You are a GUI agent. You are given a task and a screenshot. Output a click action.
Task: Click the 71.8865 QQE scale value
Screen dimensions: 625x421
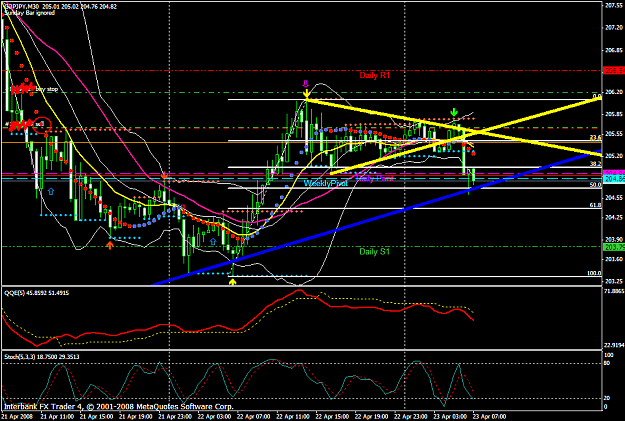(614, 291)
